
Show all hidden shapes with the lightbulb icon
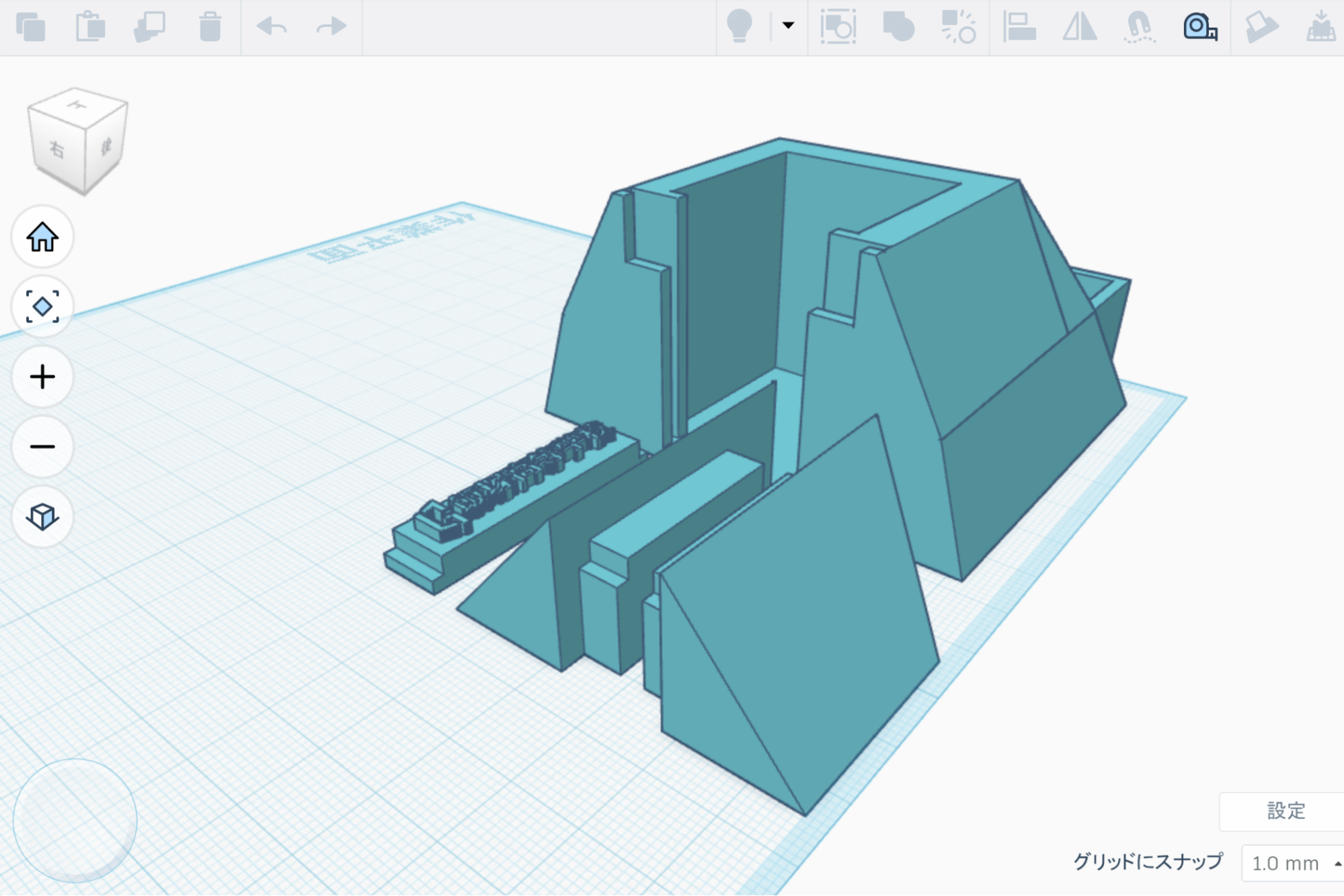pyautogui.click(x=740, y=27)
